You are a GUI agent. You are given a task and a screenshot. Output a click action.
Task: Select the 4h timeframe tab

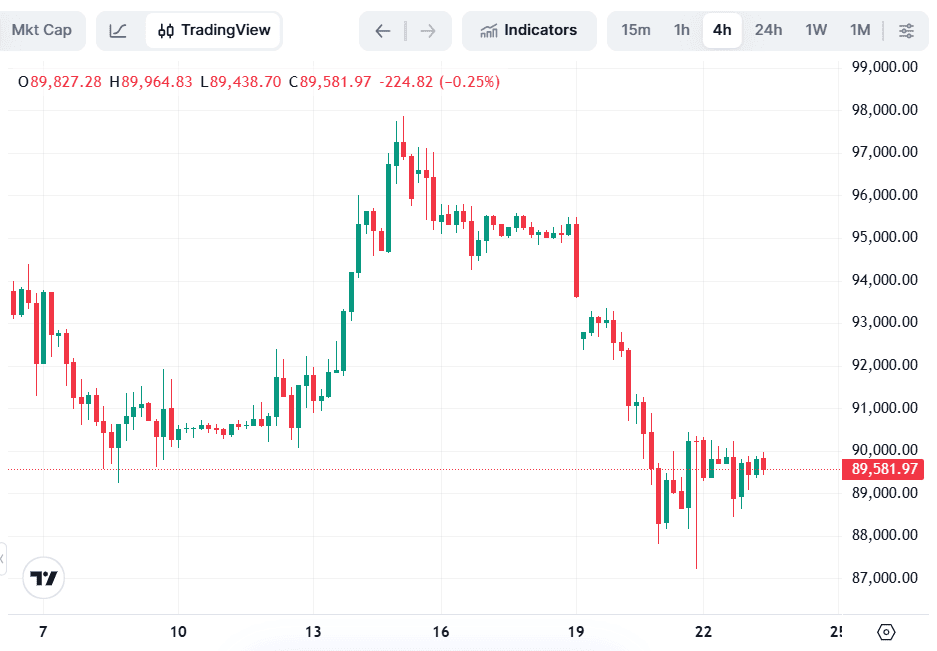point(722,30)
